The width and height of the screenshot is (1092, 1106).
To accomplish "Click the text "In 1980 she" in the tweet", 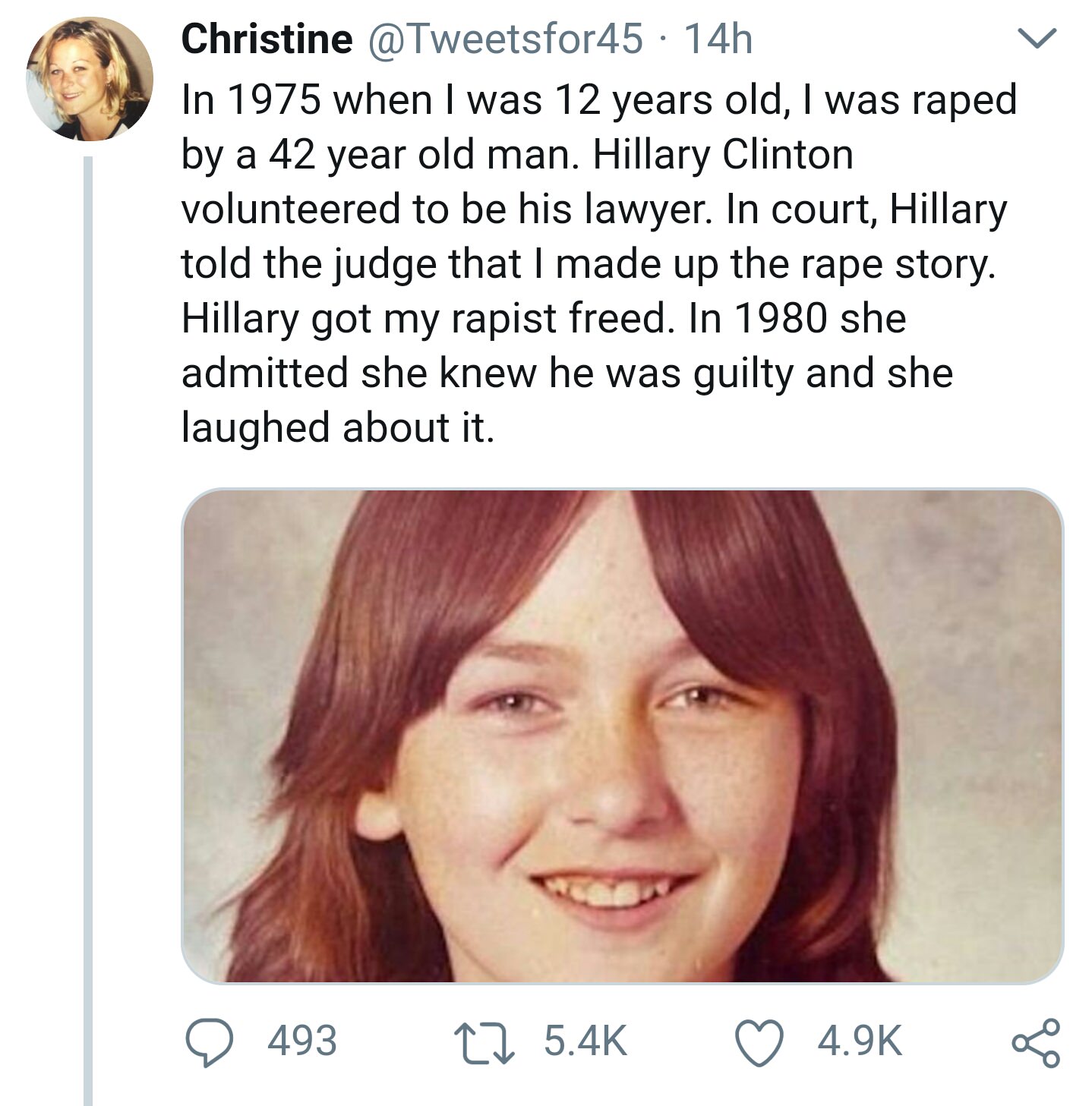I will click(797, 318).
